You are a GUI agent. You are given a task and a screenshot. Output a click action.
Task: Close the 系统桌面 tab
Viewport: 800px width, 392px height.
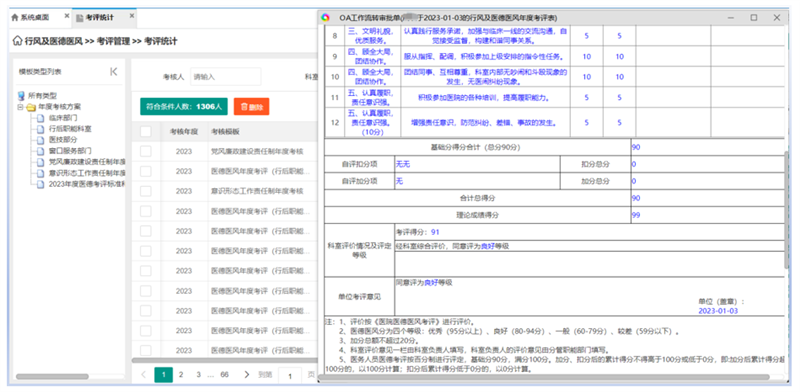(67, 16)
